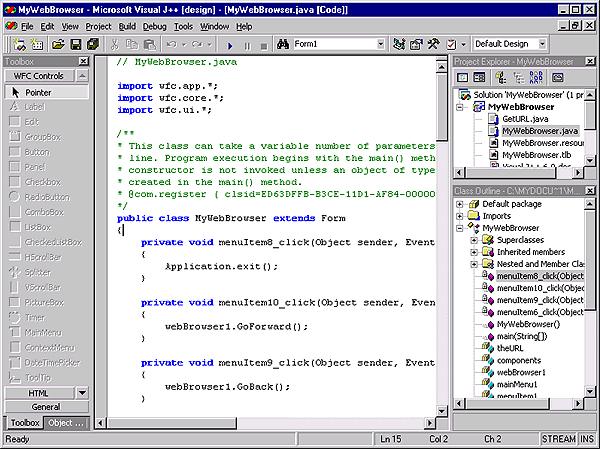Select menuItem10_click in Class Outline
This screenshot has height=449, width=600.
tap(540, 288)
